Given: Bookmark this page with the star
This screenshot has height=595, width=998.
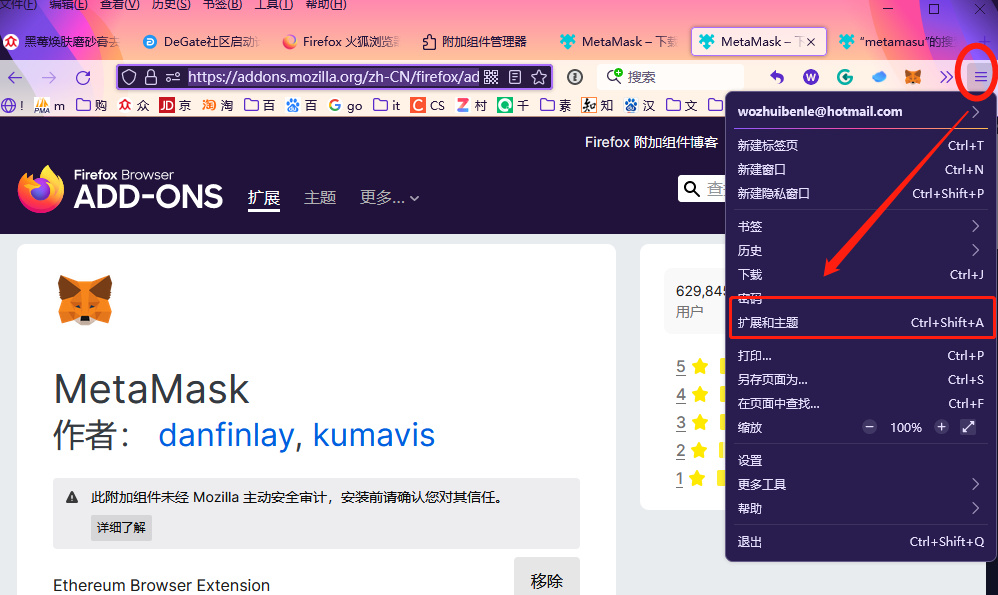Looking at the screenshot, I should tap(539, 77).
